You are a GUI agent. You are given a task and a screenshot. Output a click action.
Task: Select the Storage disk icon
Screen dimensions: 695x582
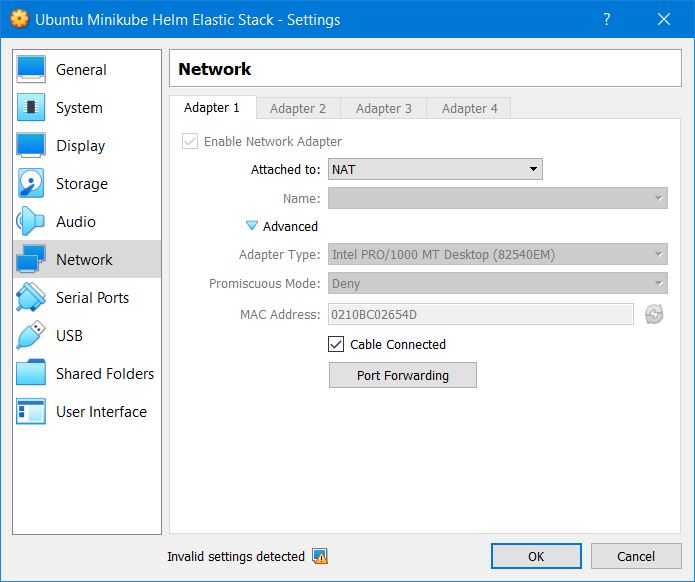(x=31, y=184)
